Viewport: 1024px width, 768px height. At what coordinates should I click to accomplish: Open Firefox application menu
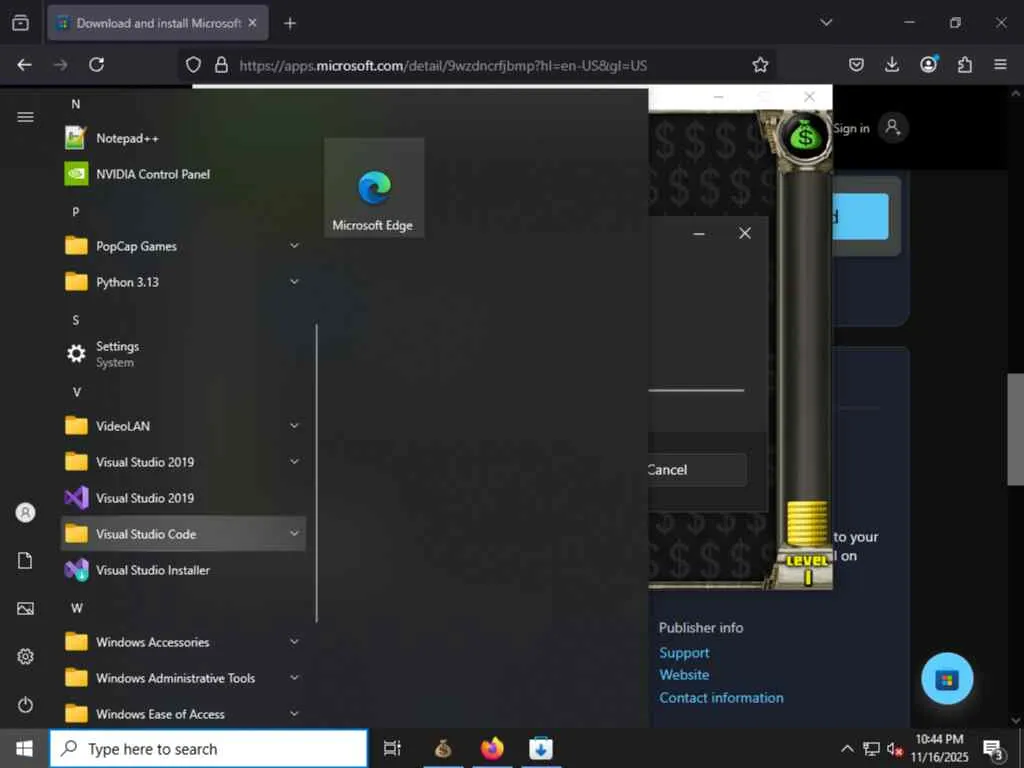click(x=1000, y=65)
